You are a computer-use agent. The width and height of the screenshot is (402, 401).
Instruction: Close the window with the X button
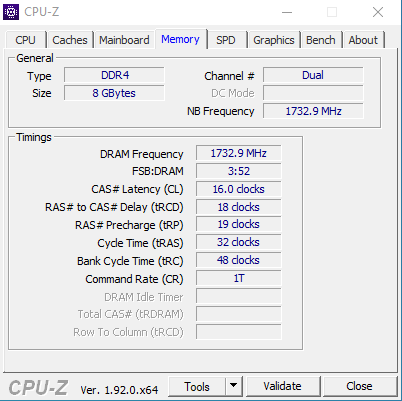378,13
